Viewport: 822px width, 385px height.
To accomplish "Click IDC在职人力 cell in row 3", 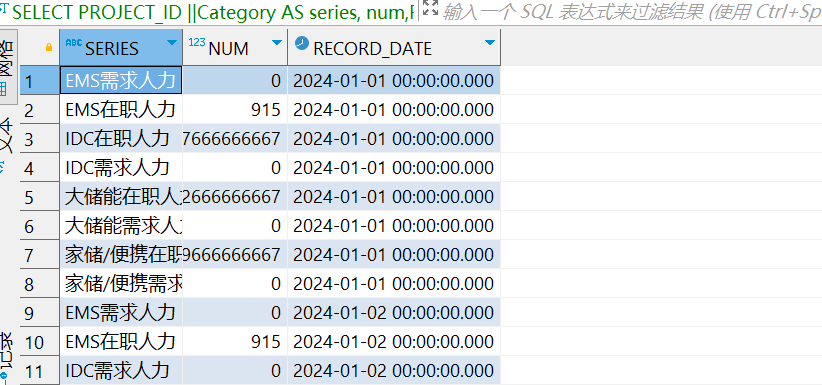I will tap(121, 138).
